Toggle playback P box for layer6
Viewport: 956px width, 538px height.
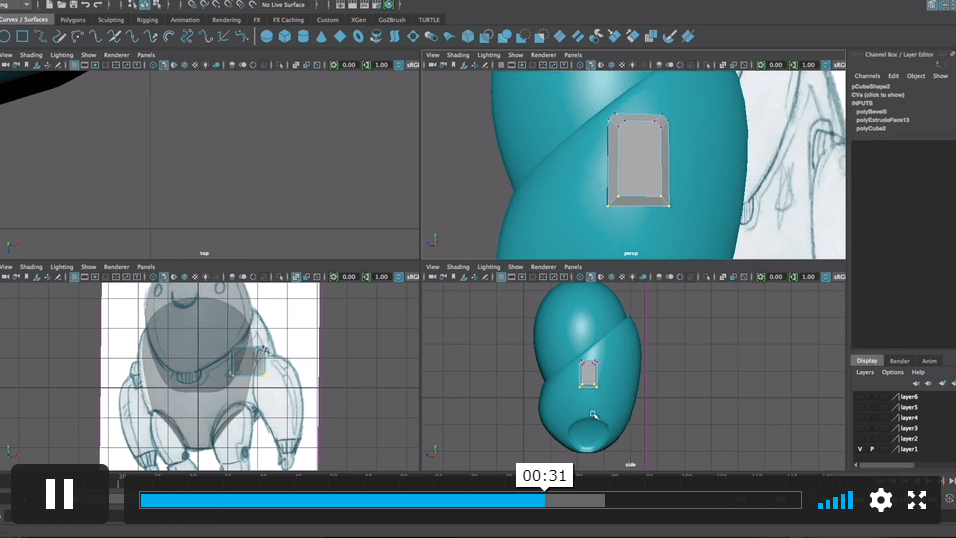click(x=872, y=397)
